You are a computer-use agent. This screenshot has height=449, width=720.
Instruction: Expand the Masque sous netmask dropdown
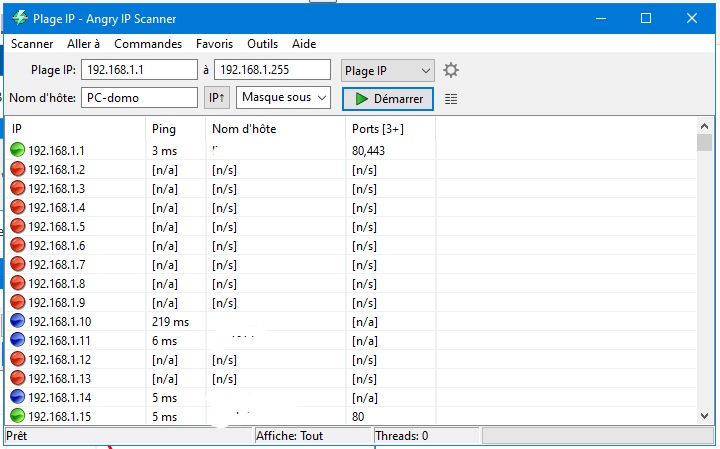point(283,98)
